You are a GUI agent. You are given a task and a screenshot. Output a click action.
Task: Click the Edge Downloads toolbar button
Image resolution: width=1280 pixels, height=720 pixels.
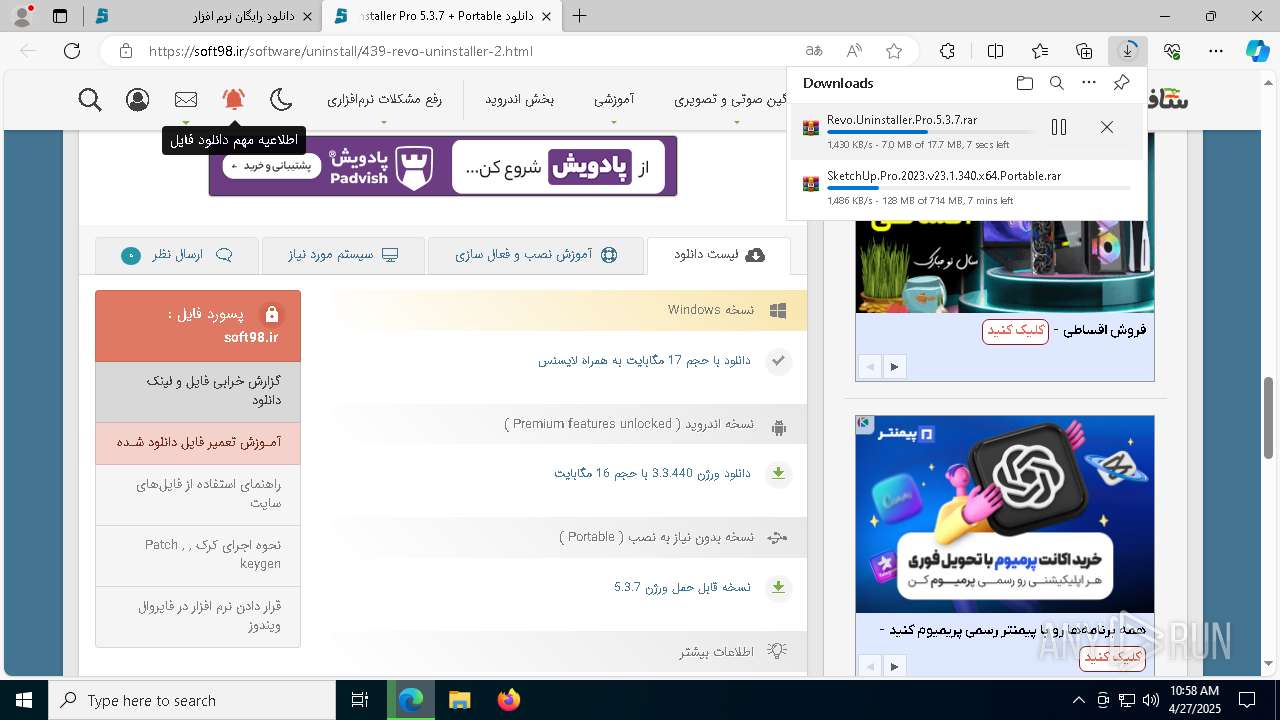point(1128,51)
